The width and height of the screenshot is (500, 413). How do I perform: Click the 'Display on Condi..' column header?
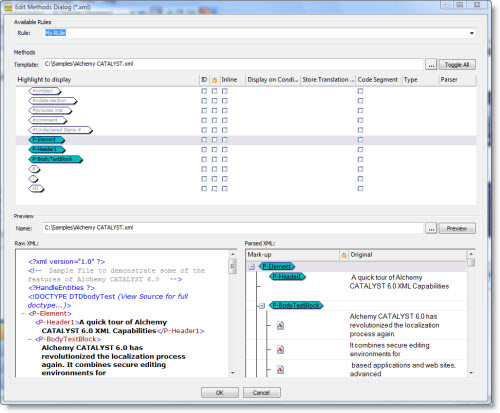pos(273,80)
